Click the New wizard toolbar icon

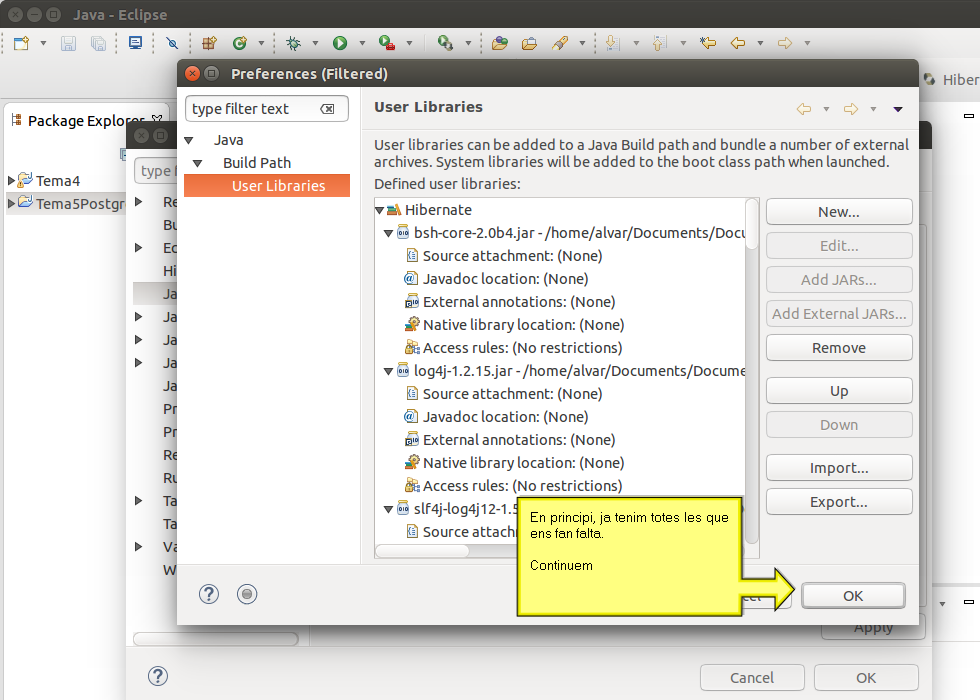pos(22,43)
